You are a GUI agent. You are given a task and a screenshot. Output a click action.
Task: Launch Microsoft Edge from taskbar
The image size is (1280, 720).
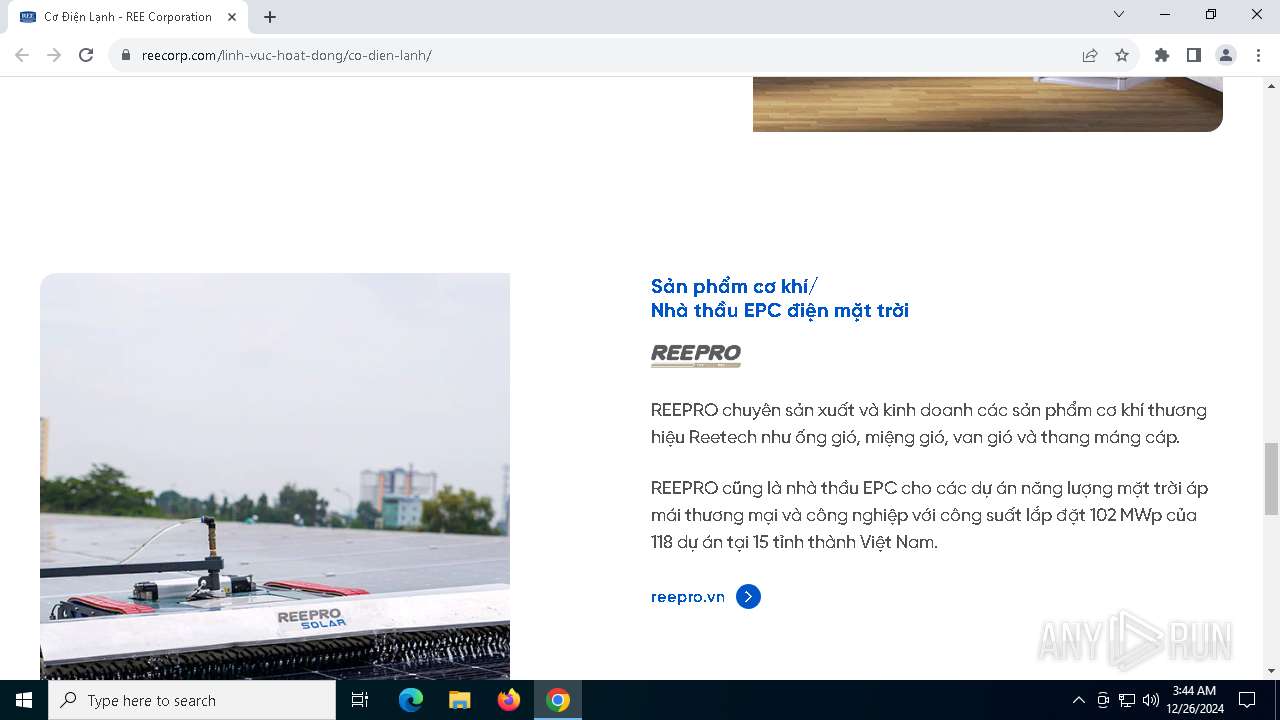point(411,700)
